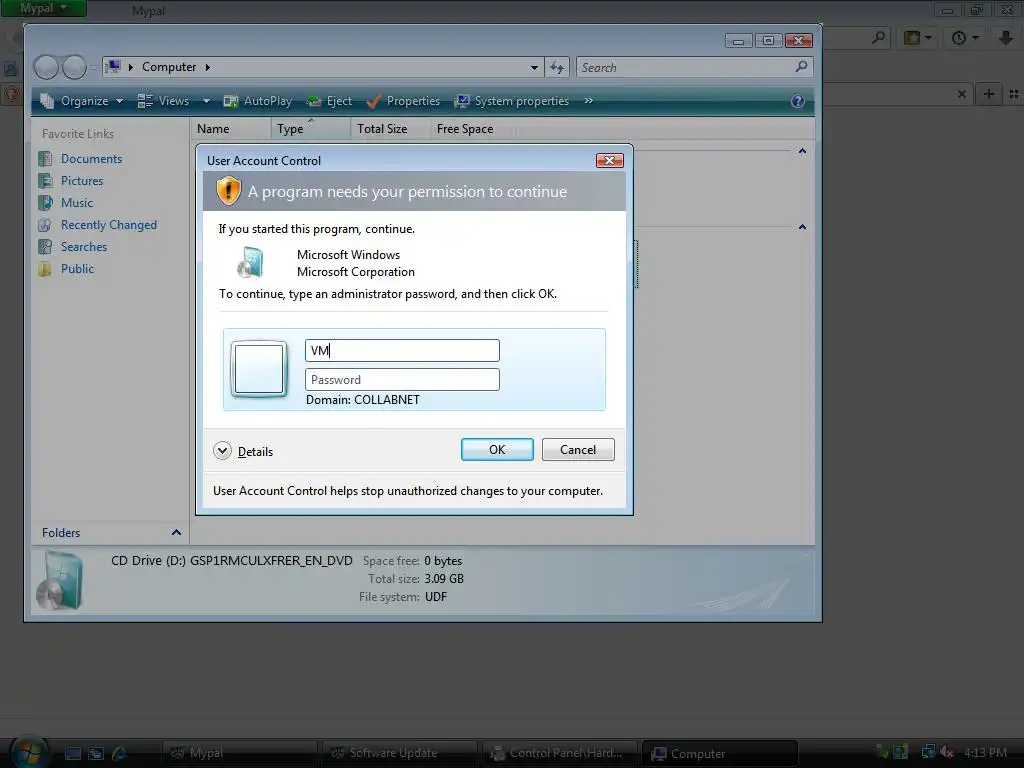Expand arrow after Computer breadcrumb
Viewport: 1024px width, 768px height.
208,67
